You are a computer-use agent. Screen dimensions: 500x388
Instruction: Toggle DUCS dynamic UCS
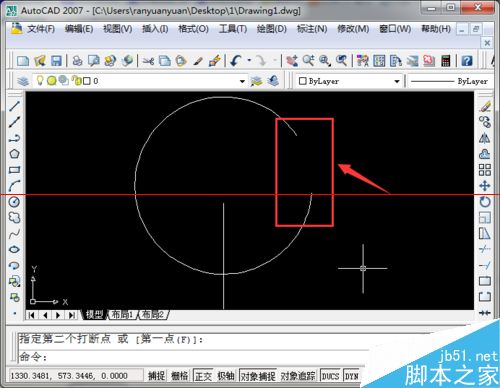330,376
